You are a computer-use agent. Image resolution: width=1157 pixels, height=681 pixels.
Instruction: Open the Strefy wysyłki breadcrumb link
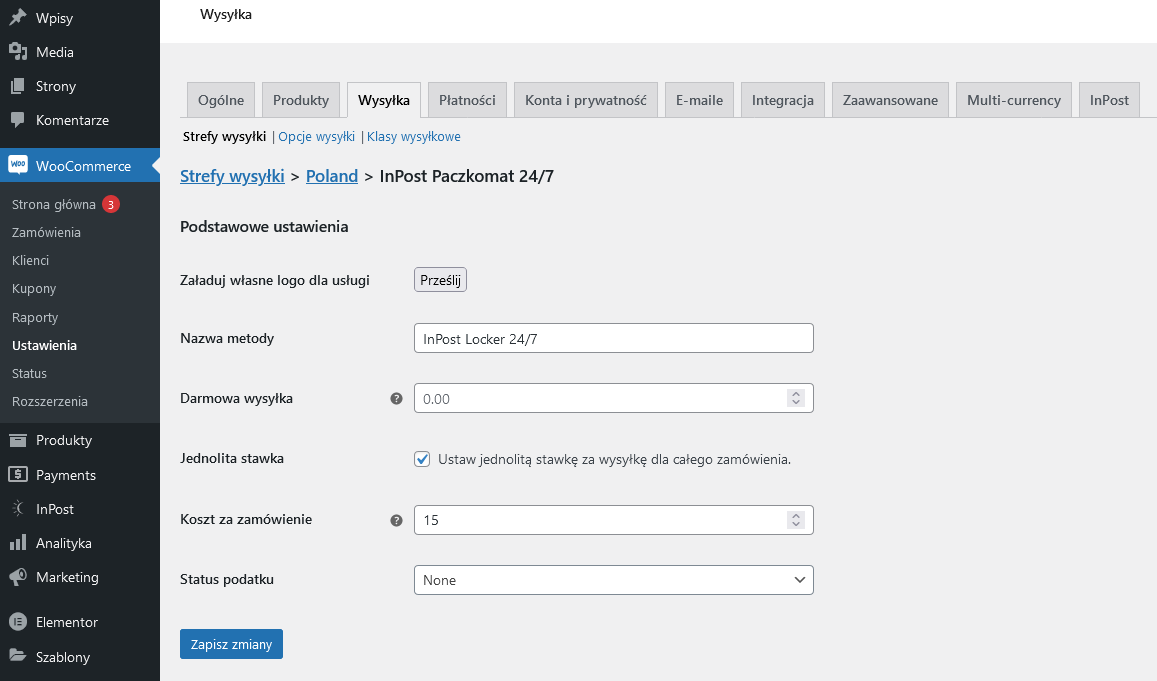[x=232, y=176]
